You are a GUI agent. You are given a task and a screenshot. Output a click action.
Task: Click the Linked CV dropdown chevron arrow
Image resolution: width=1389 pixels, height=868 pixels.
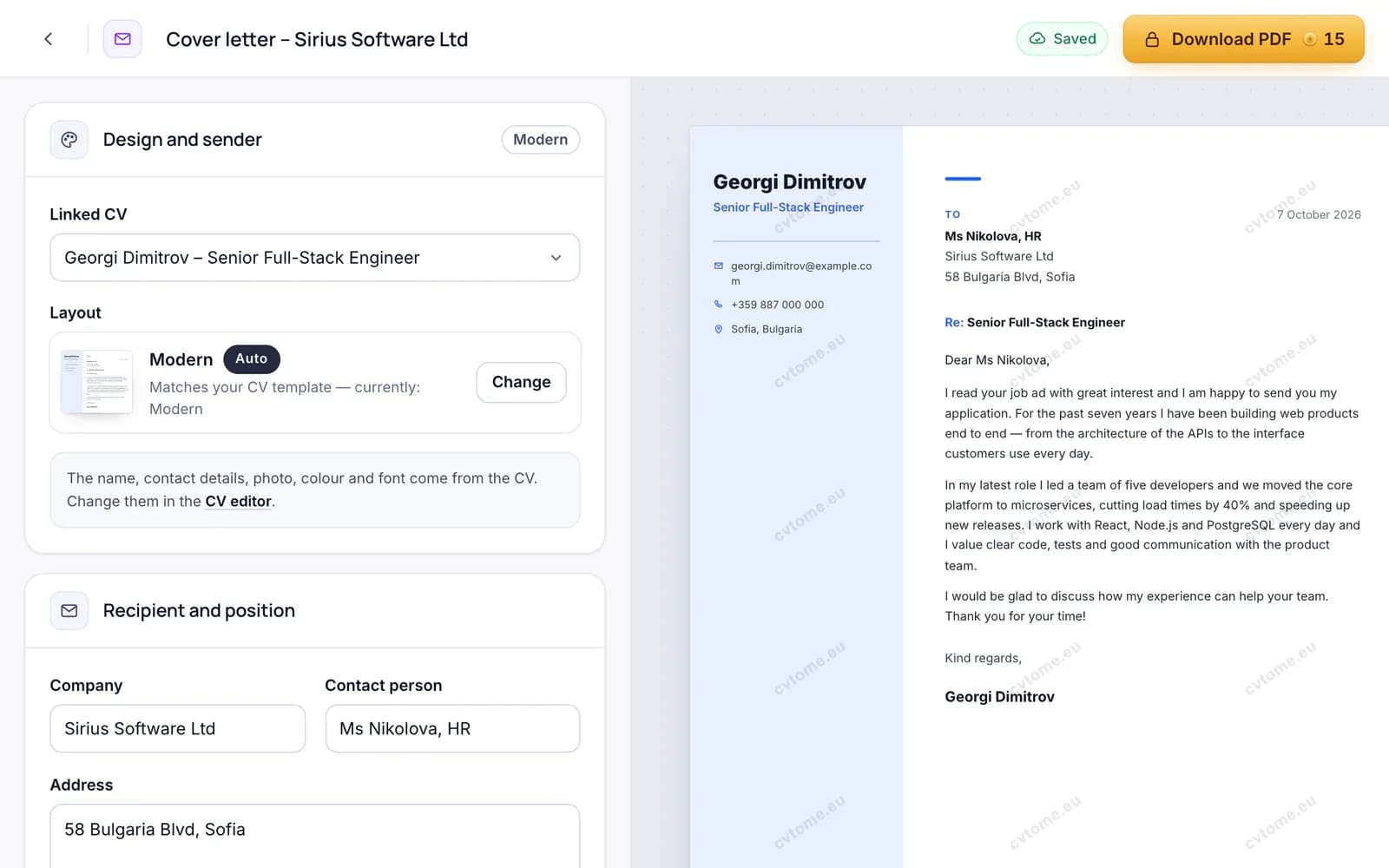556,258
